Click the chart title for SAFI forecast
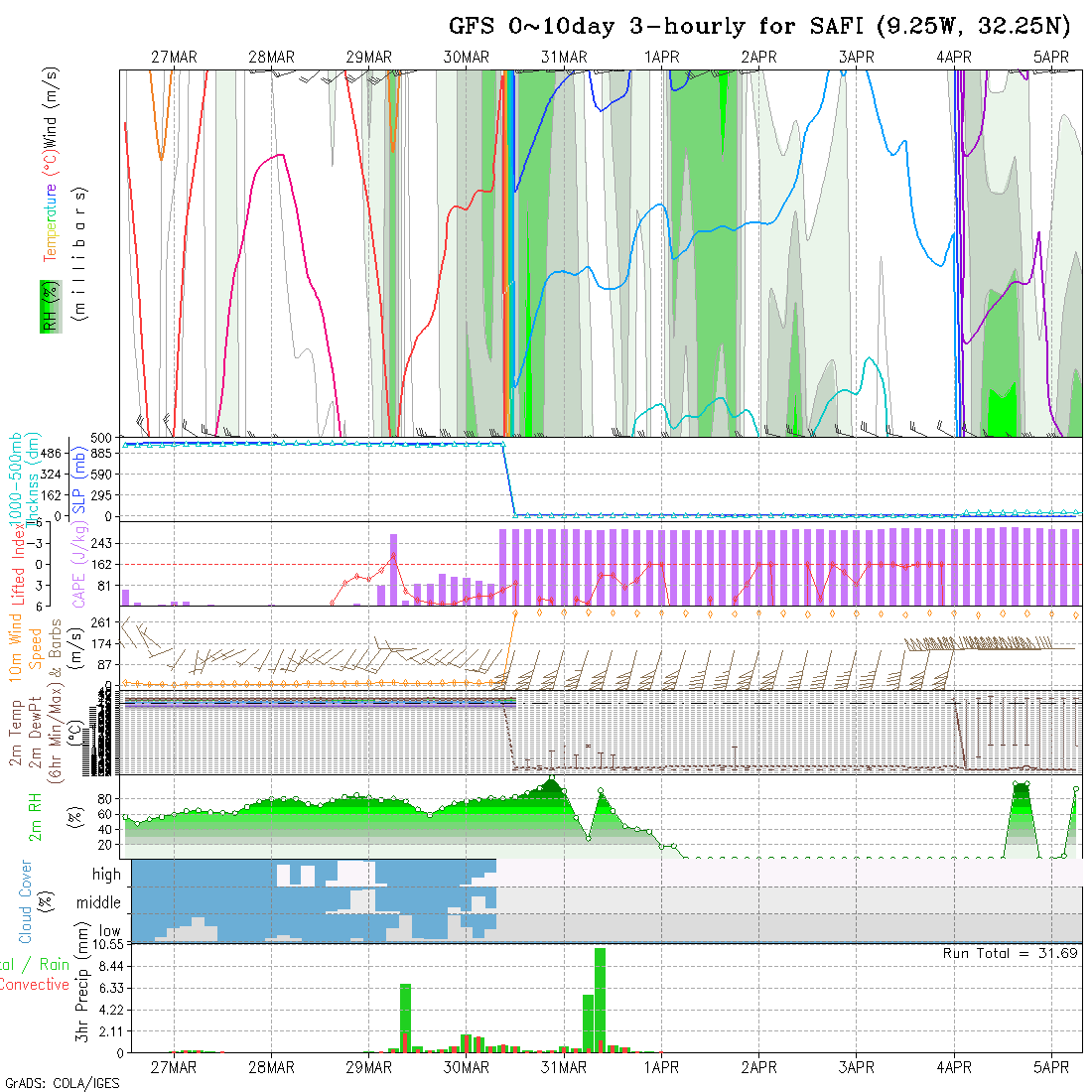 (x=759, y=26)
